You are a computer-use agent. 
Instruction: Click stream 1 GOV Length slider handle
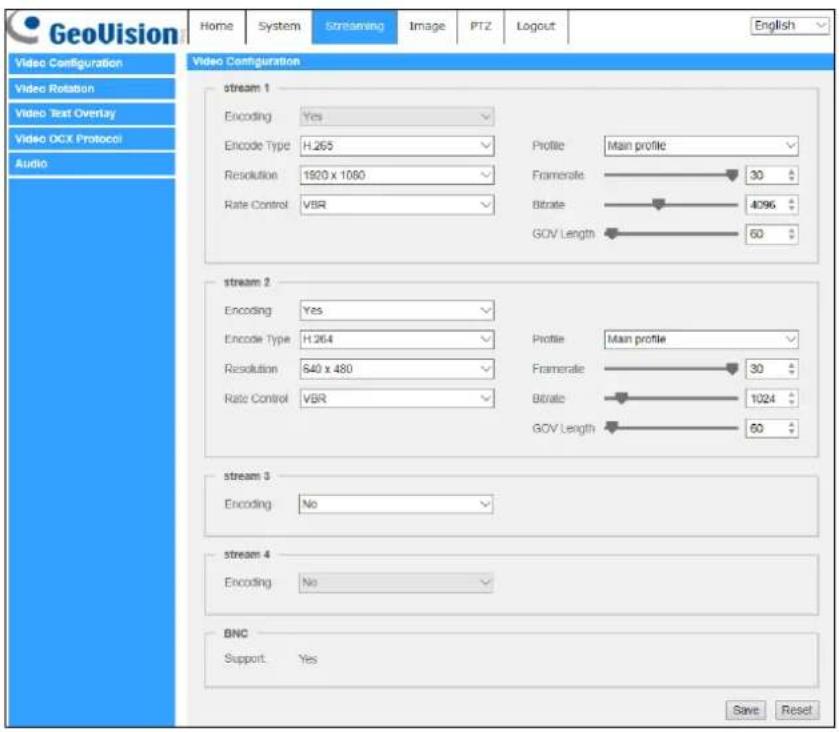point(612,234)
